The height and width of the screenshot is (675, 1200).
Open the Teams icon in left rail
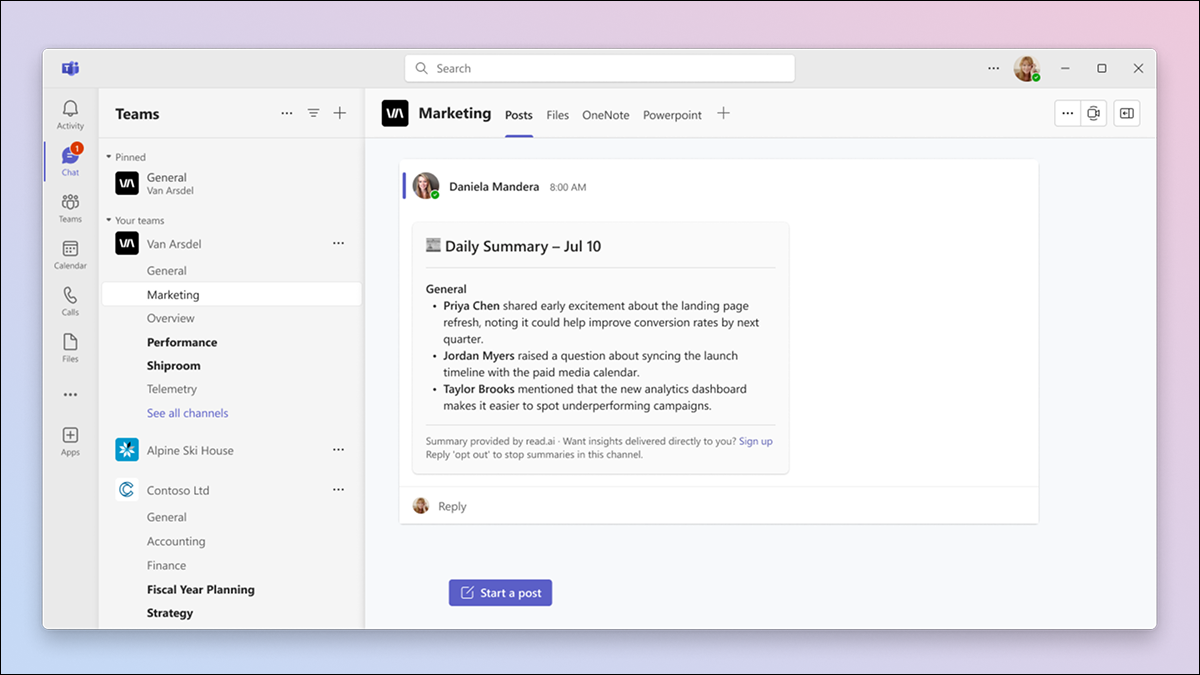coord(70,208)
